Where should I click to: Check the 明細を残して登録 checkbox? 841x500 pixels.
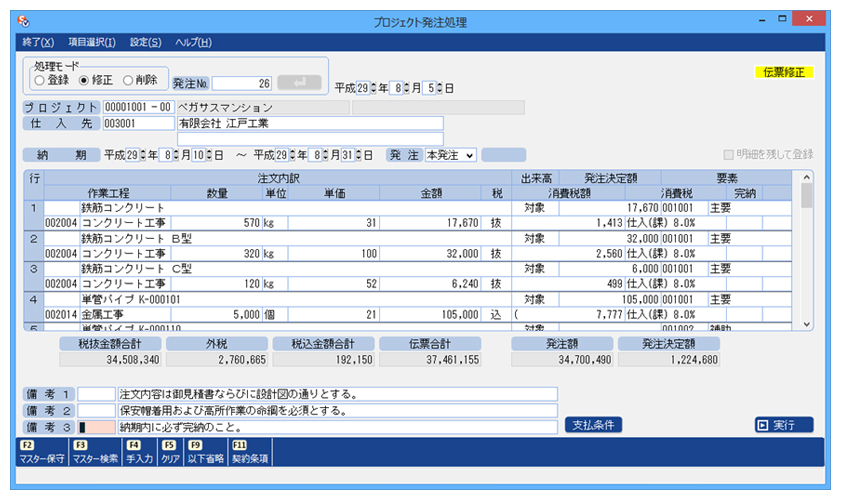point(729,155)
